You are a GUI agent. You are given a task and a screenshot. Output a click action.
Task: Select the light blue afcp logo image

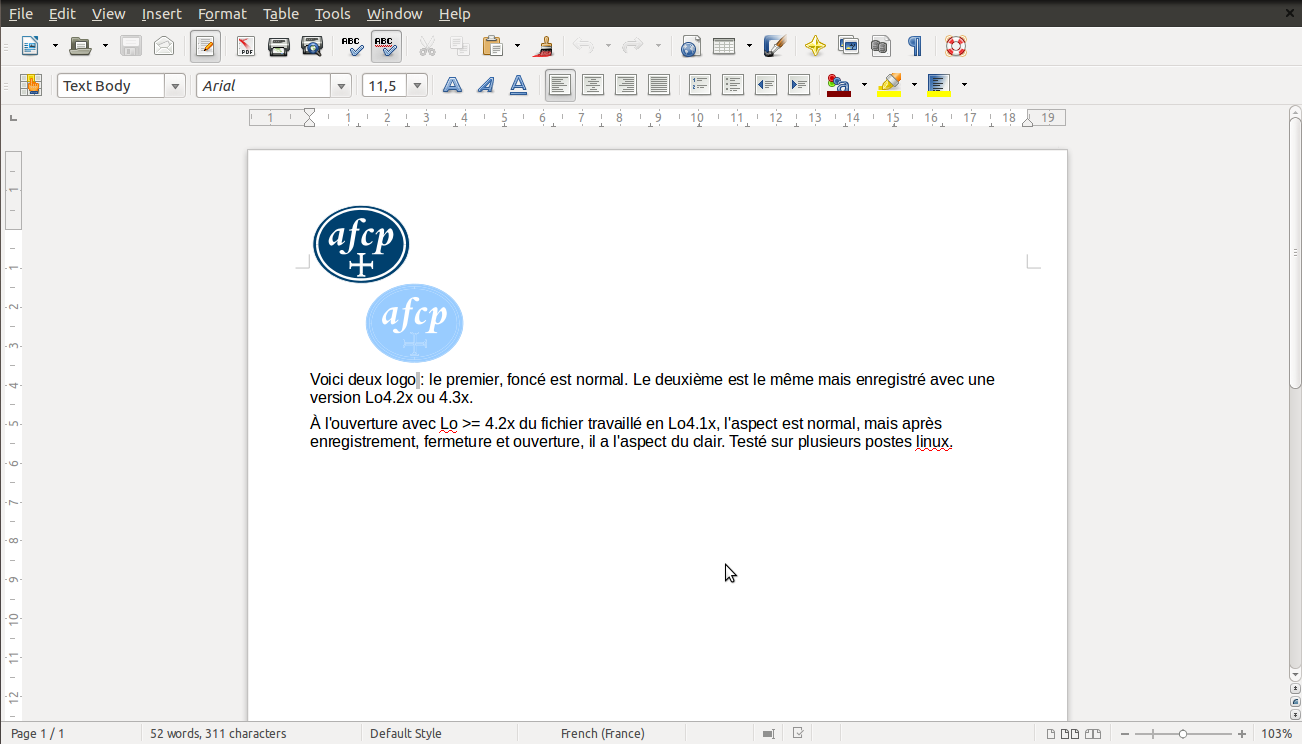point(414,323)
